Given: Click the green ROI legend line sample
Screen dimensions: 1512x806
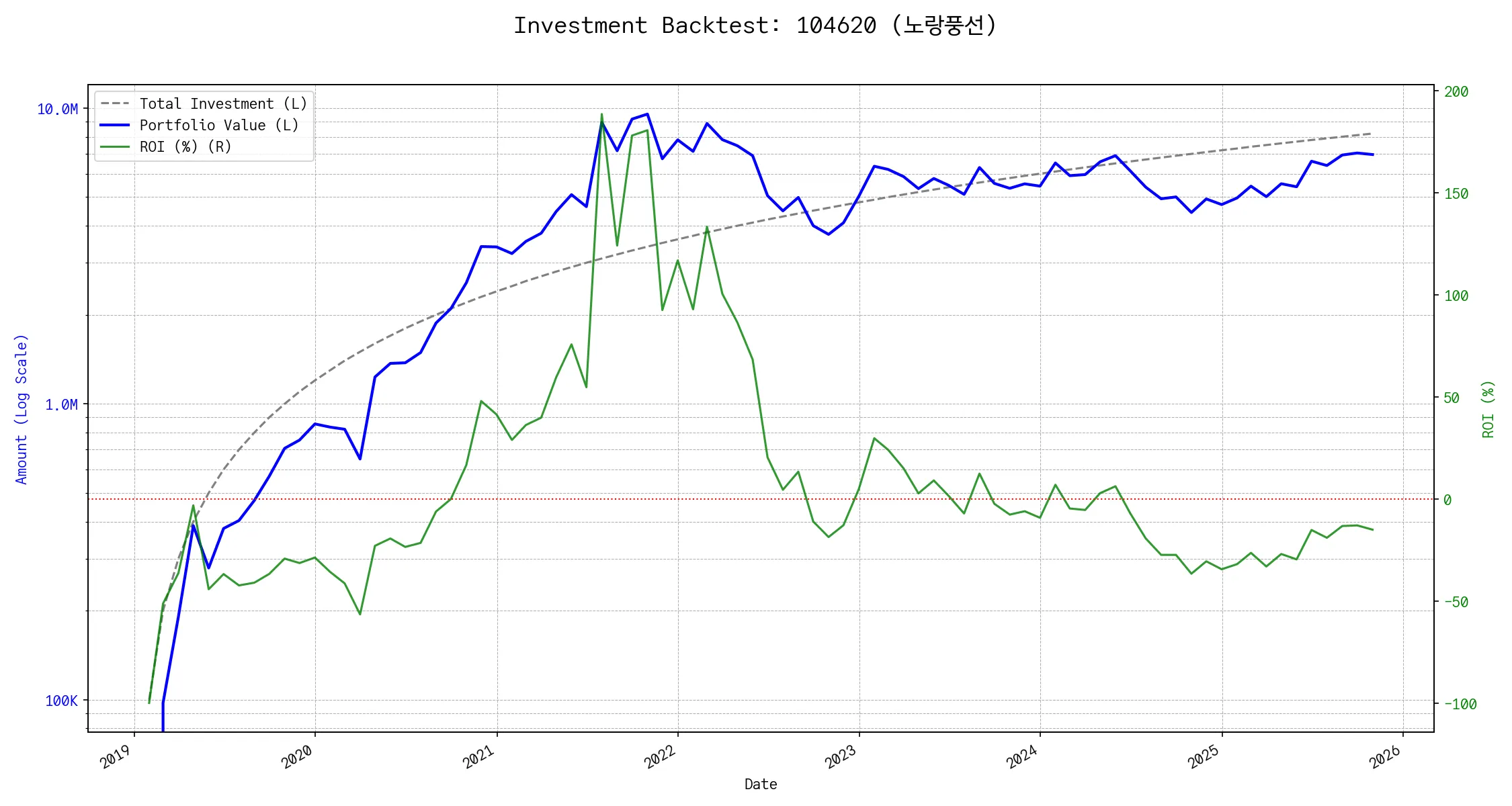Looking at the screenshot, I should pos(115,146).
